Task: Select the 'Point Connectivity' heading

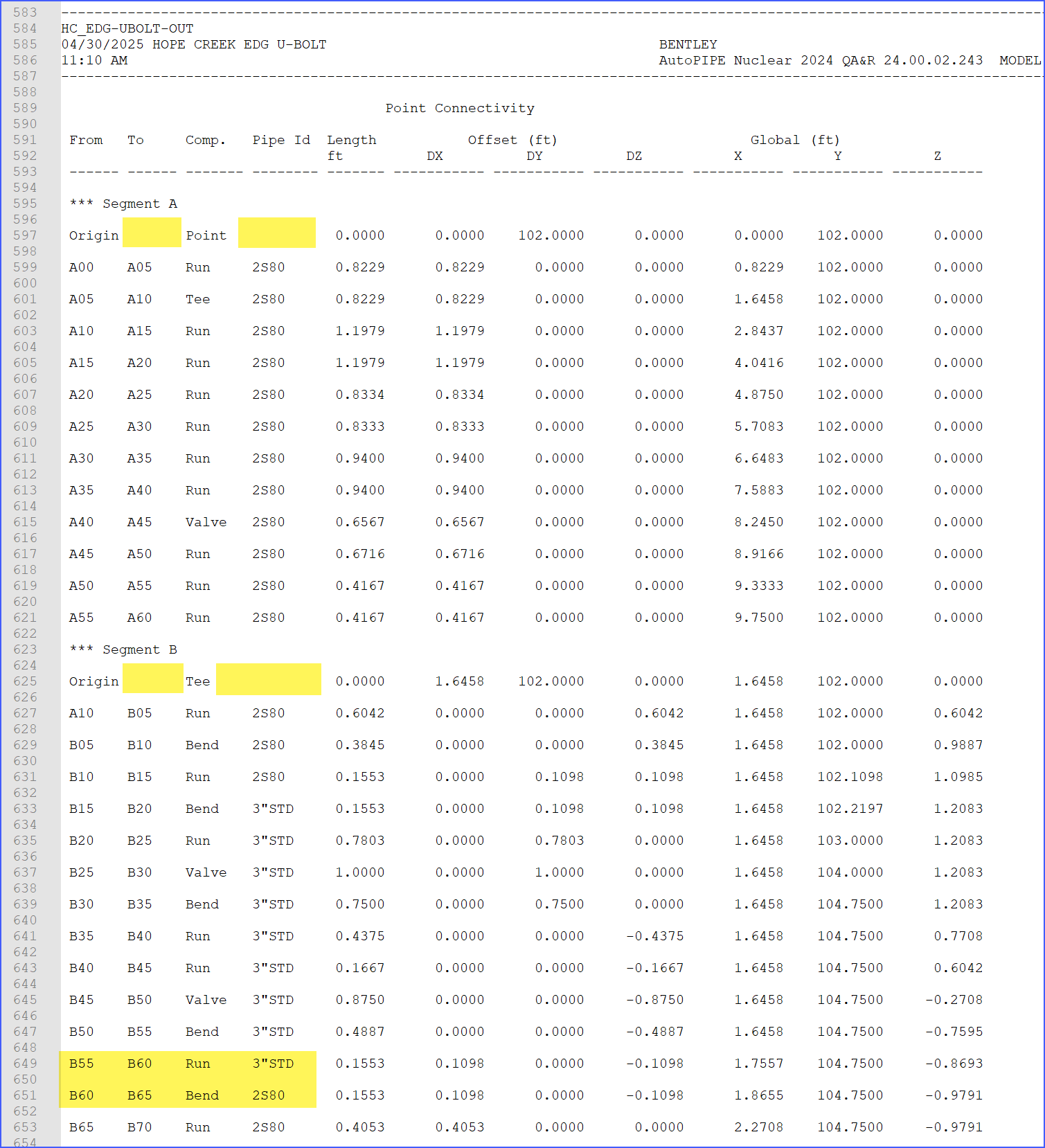Action: pyautogui.click(x=460, y=108)
